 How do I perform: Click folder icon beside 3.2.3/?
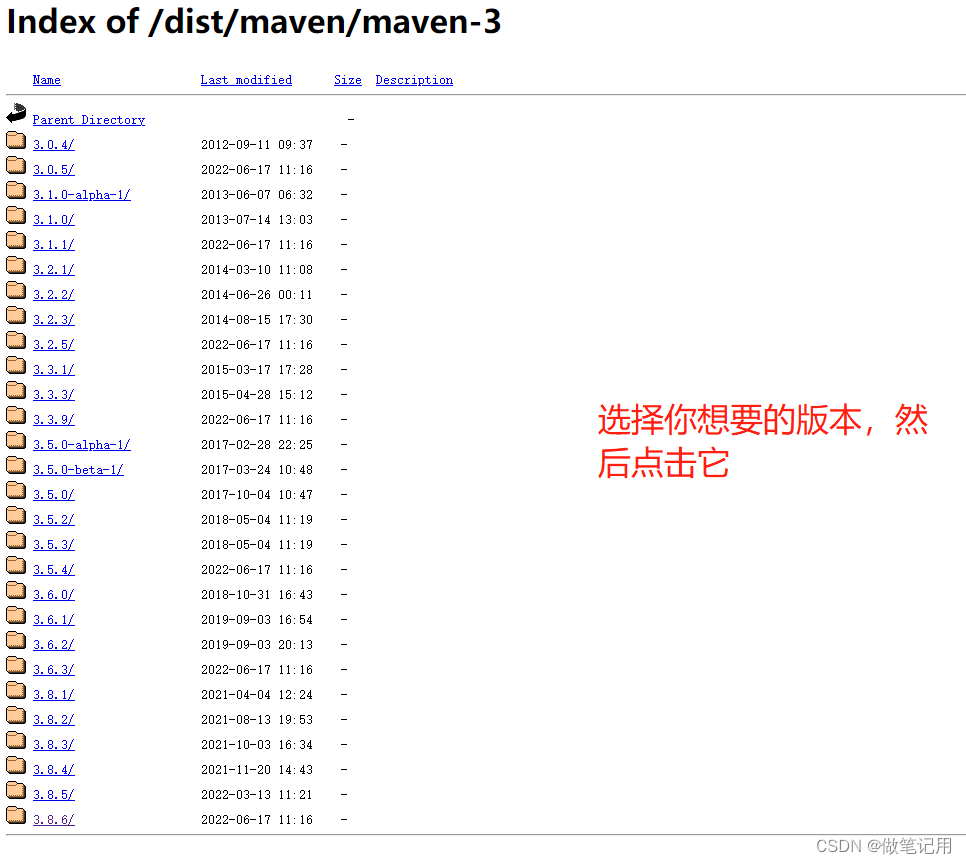[x=16, y=316]
